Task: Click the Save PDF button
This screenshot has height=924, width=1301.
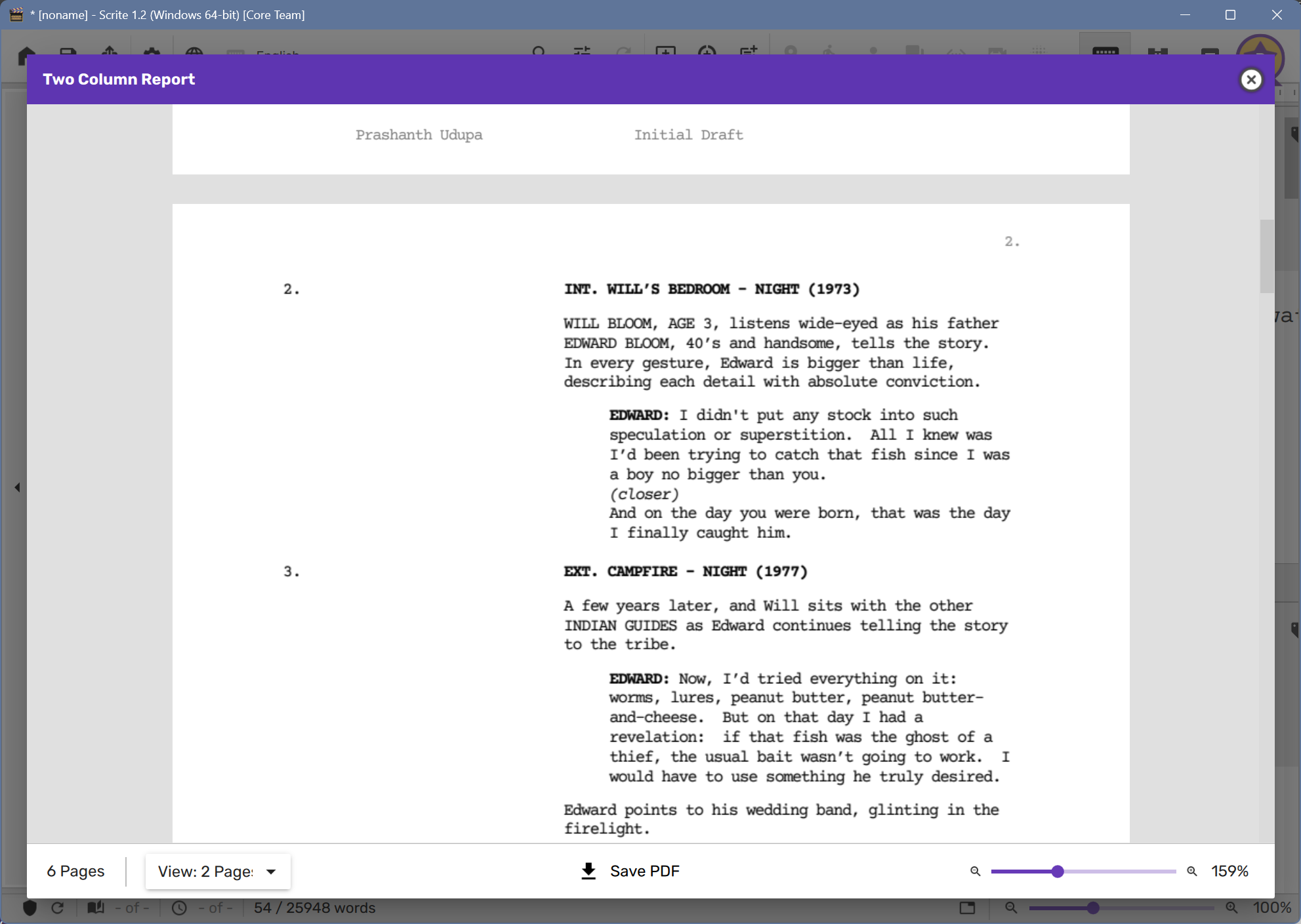Action: (630, 871)
